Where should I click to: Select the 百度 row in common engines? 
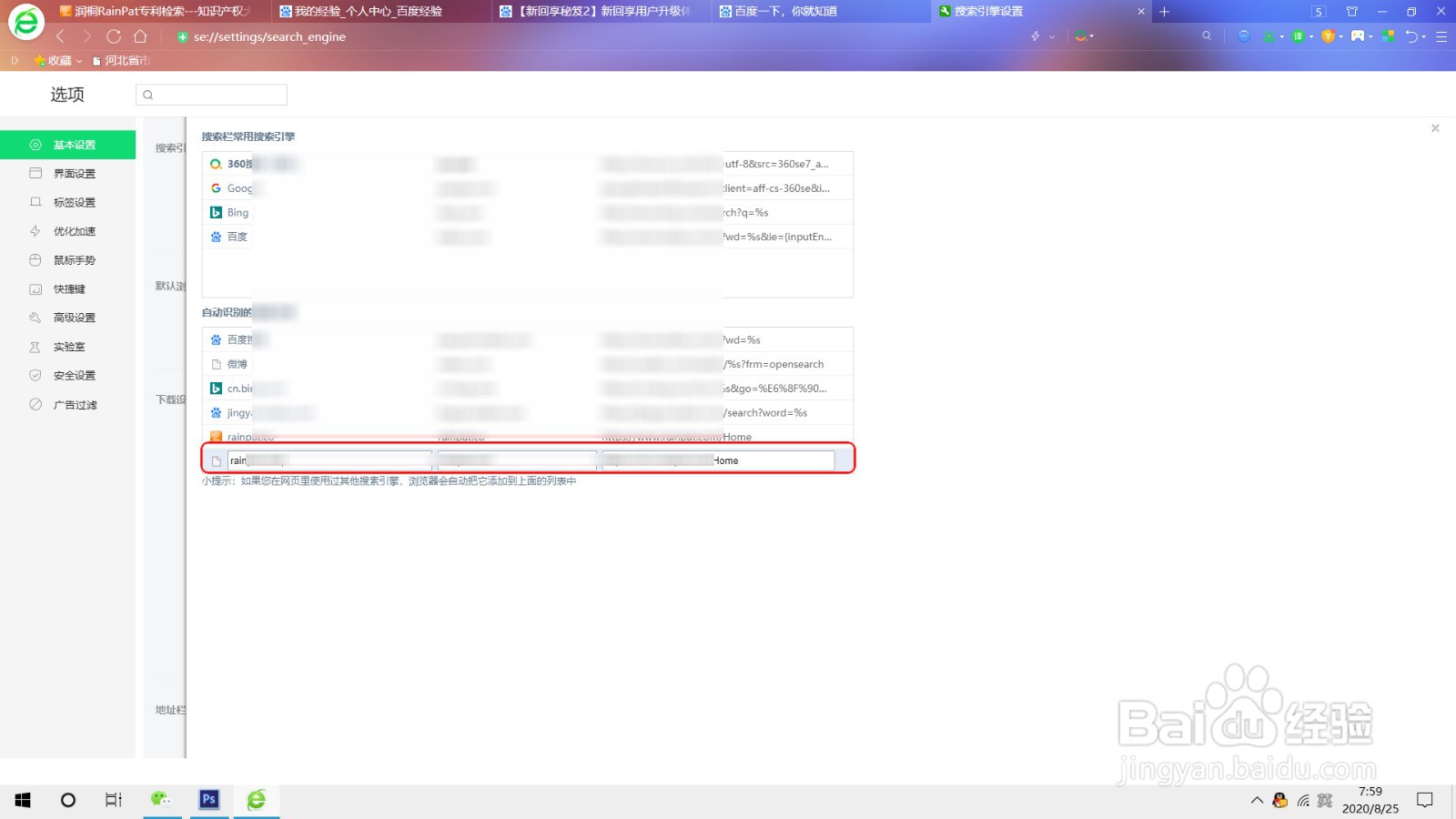(528, 237)
